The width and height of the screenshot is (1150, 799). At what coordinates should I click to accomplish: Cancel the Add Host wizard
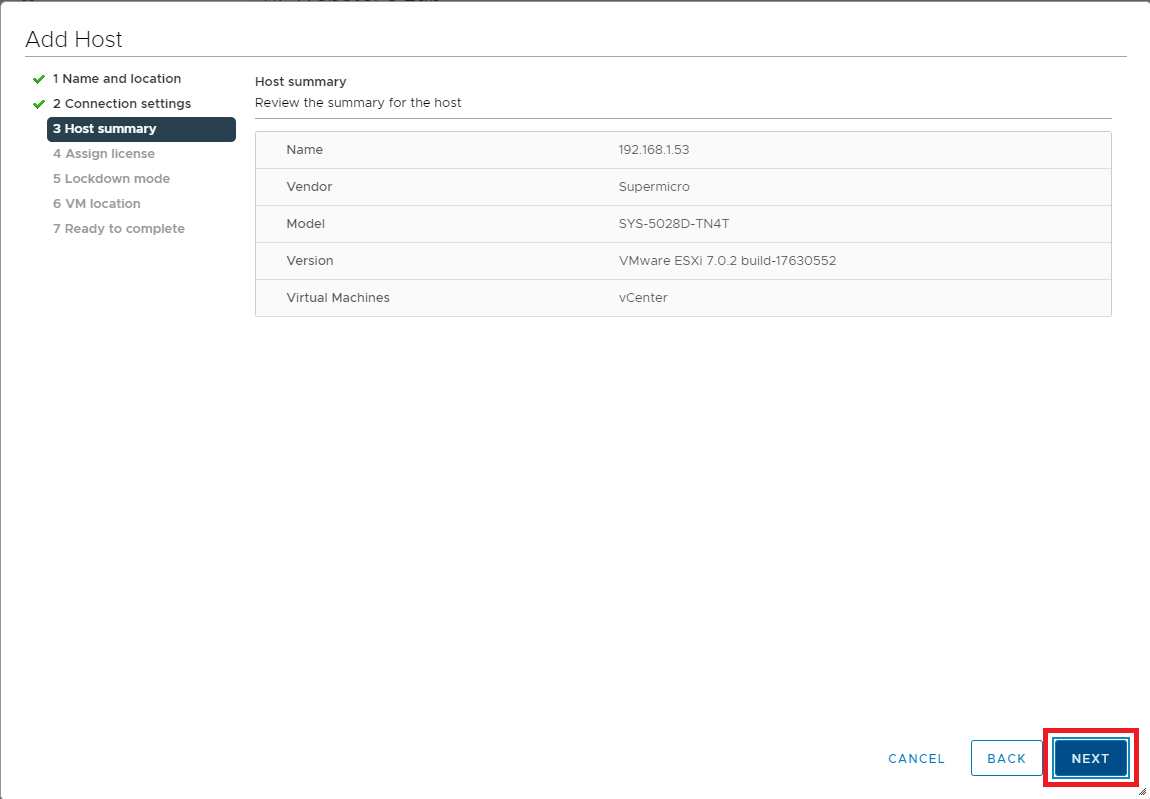click(916, 759)
